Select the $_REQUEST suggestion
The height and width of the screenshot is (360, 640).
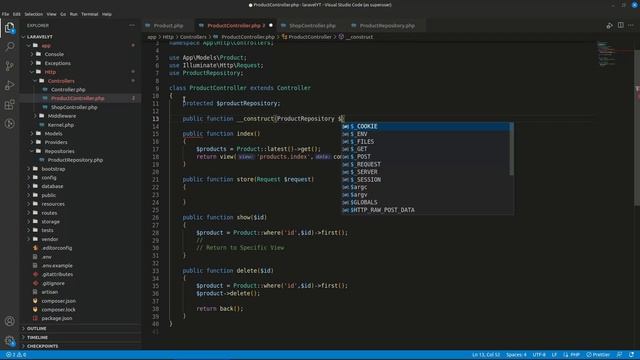pos(425,164)
